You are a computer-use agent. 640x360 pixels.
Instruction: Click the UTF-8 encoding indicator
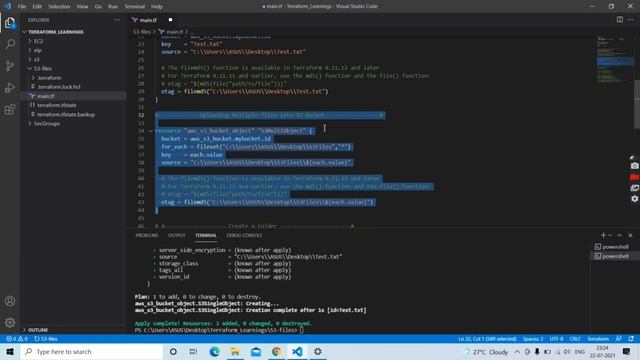(556, 339)
